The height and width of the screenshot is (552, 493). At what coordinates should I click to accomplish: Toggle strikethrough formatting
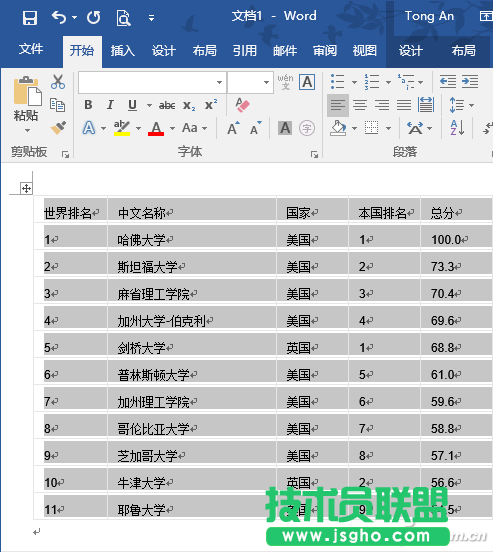click(x=167, y=105)
